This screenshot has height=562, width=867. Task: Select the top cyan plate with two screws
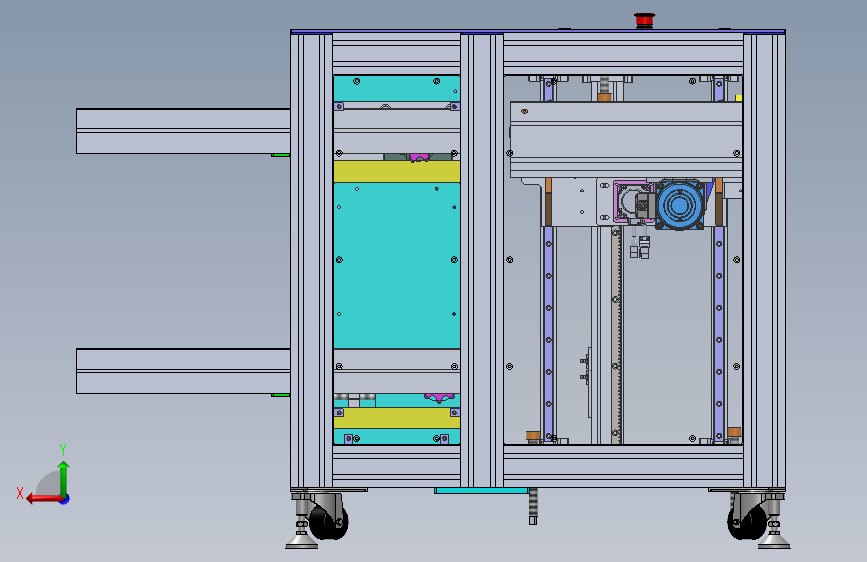coord(396,89)
